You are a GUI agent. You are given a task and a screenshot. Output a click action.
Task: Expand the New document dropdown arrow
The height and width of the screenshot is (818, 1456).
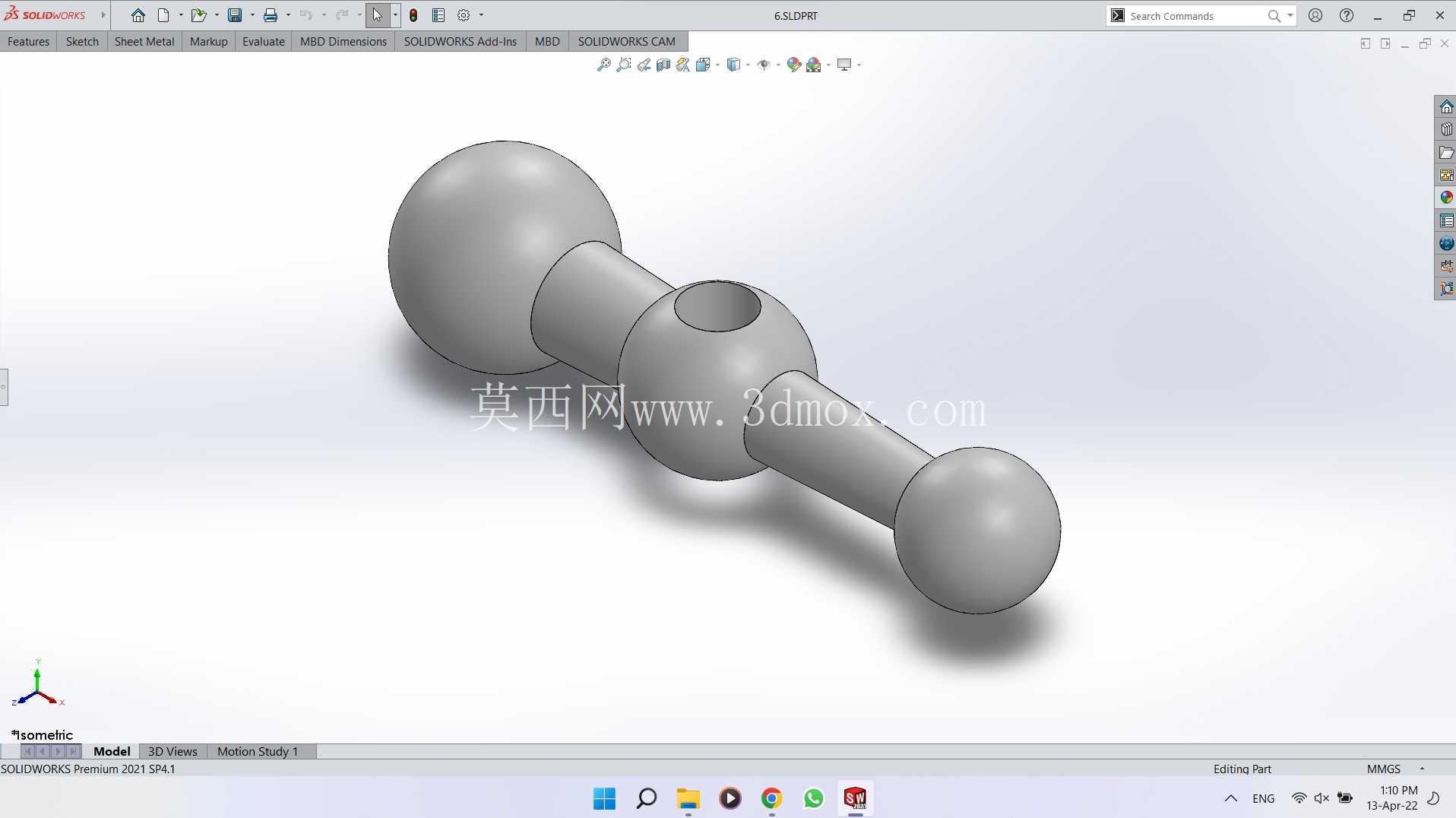pyautogui.click(x=181, y=15)
